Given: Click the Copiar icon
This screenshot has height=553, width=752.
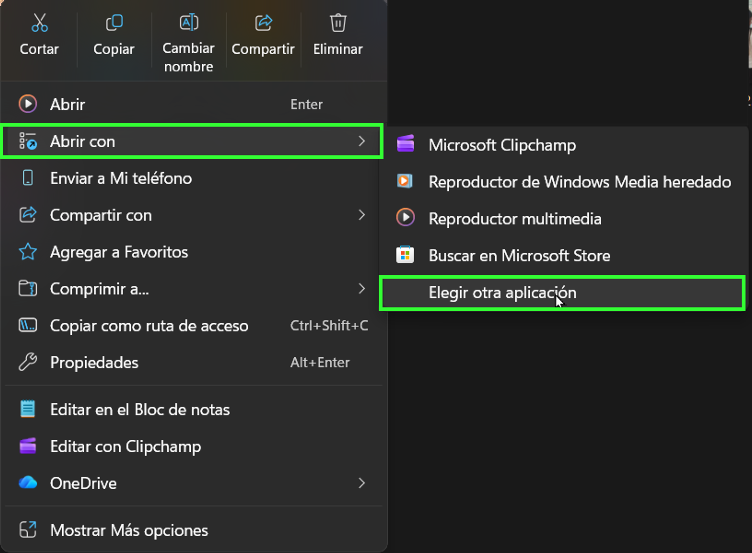Looking at the screenshot, I should point(114,23).
